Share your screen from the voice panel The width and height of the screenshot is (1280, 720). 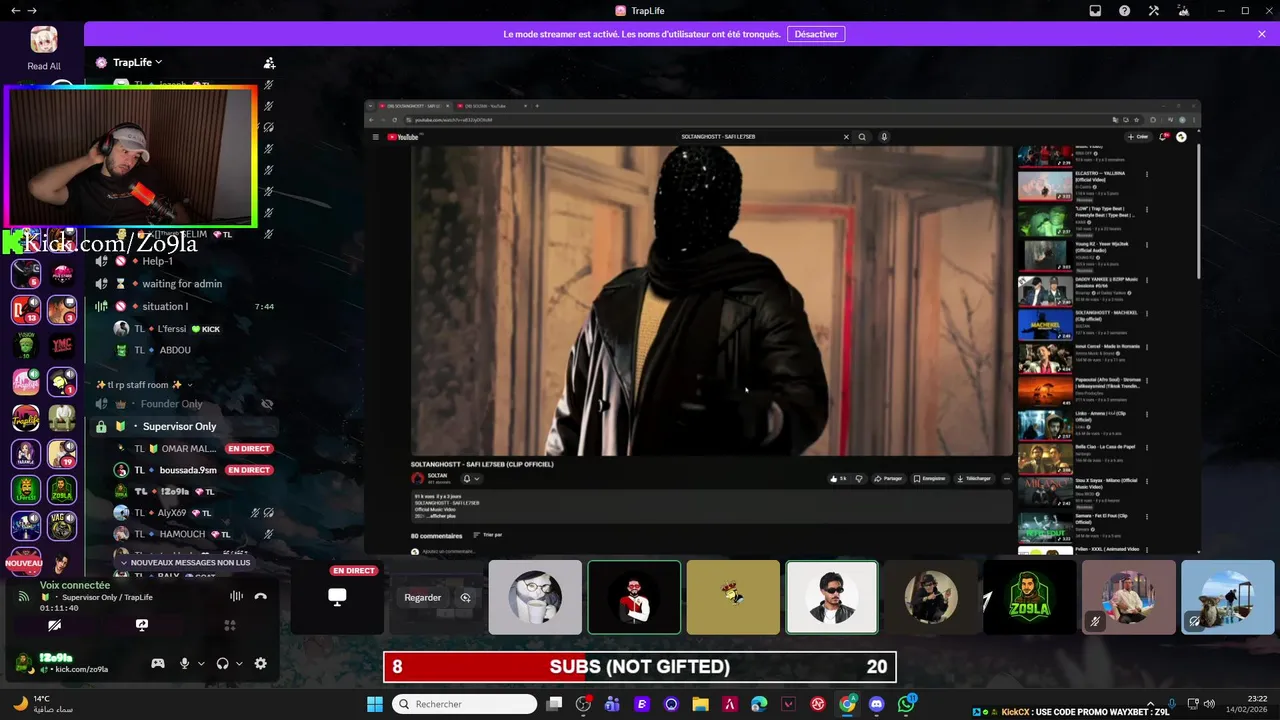[142, 625]
